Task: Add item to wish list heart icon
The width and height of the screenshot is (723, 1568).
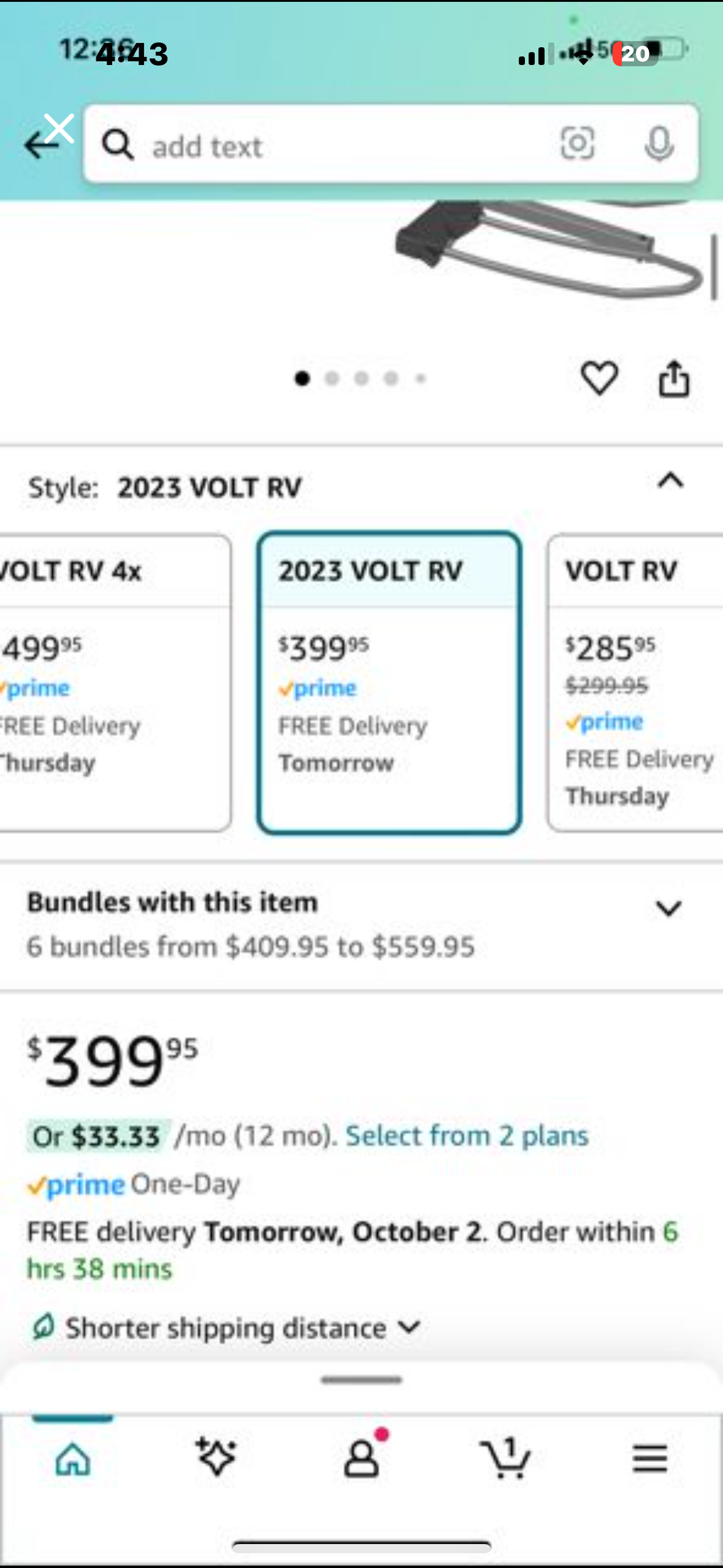Action: click(x=599, y=377)
